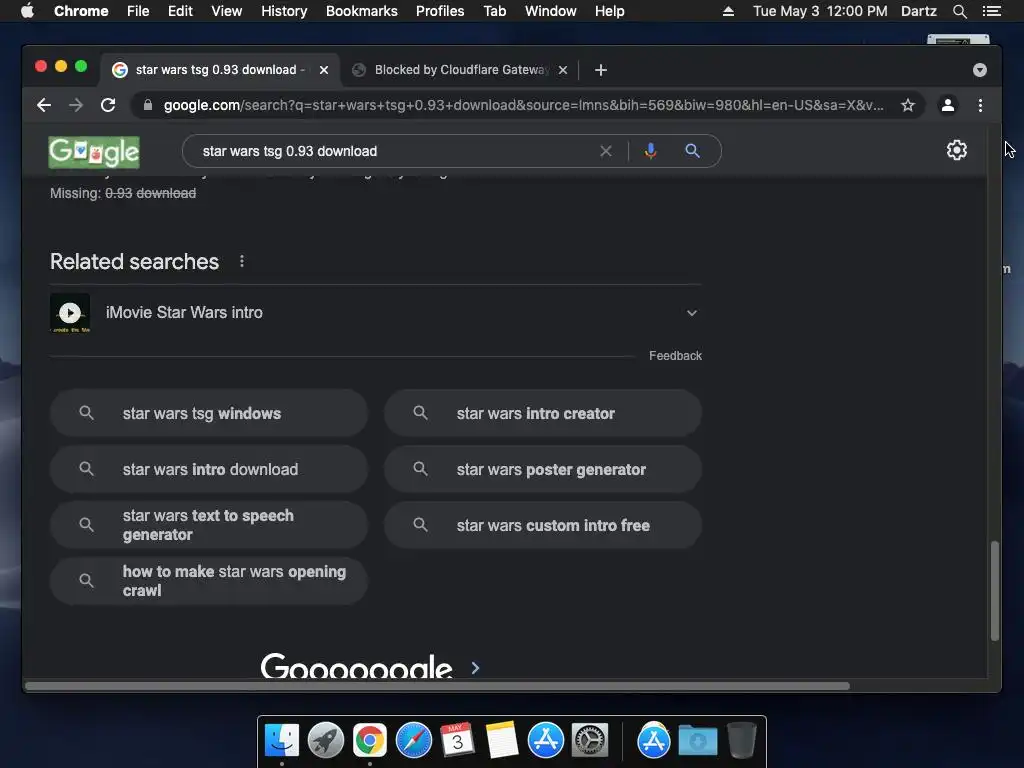Open a new tab with the plus button
1024x768 pixels.
point(601,70)
